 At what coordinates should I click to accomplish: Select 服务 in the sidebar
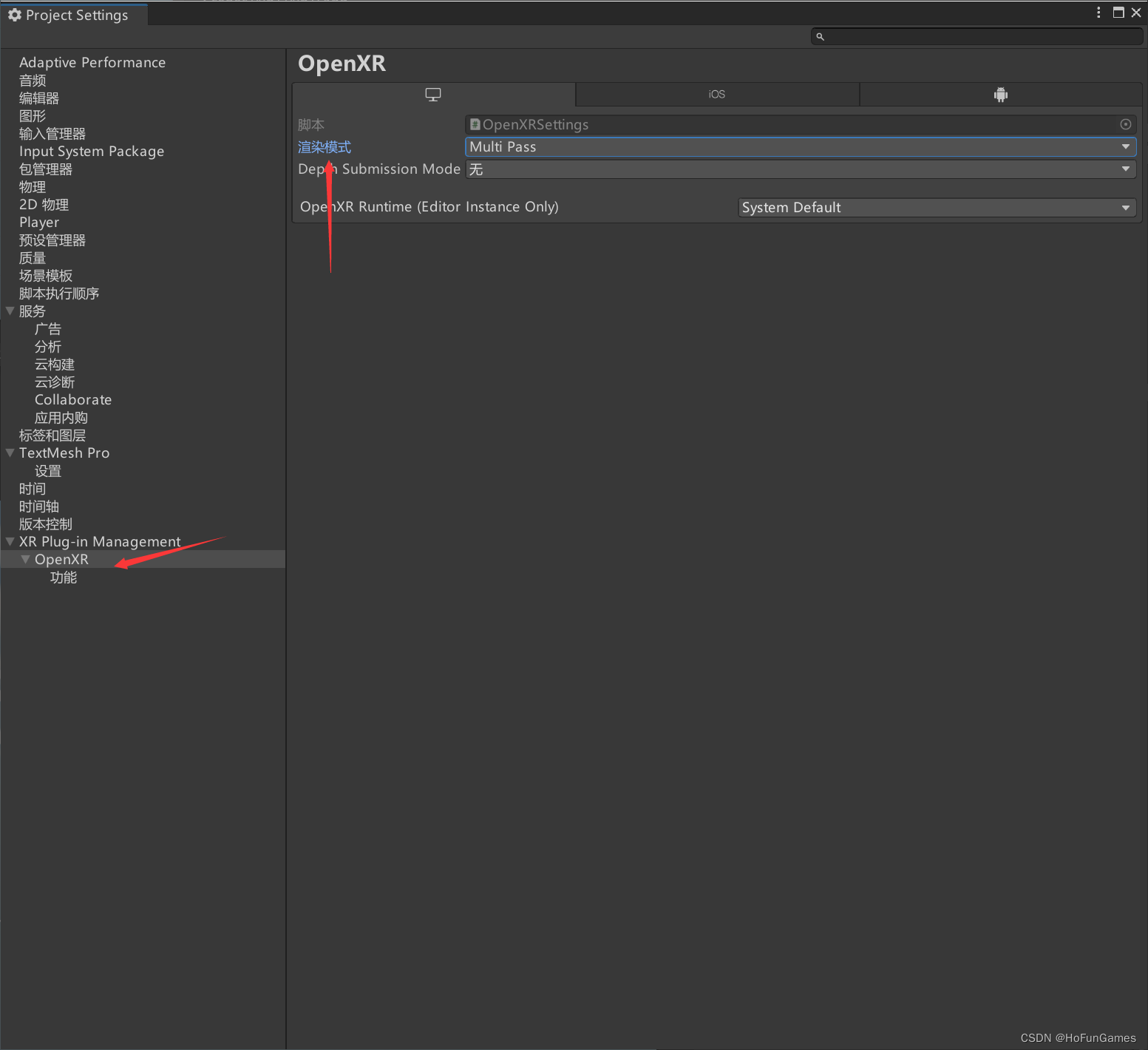(x=33, y=311)
